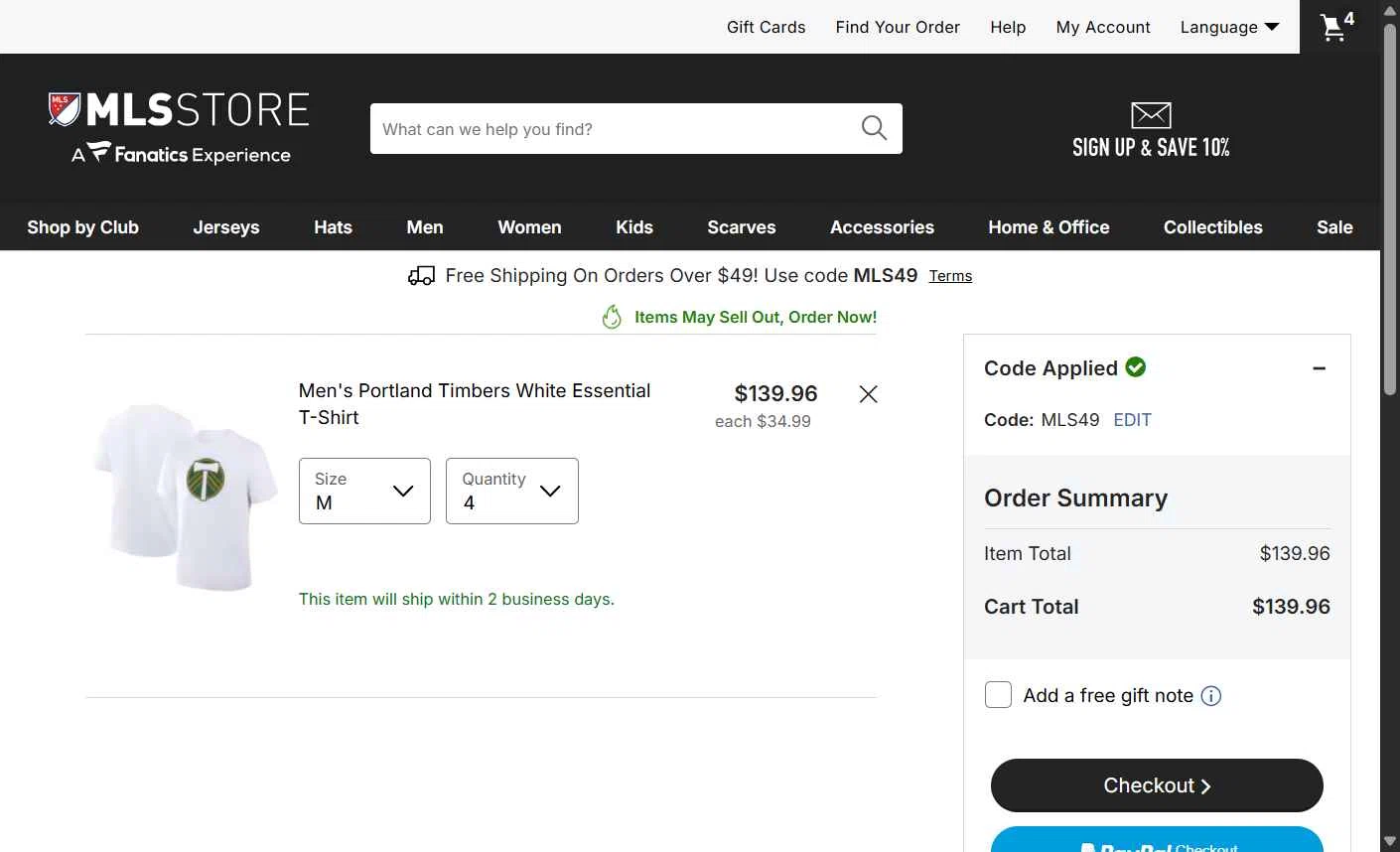Viewport: 1400px width, 852px height.
Task: Click 'ship within 2 business days' text
Action: (457, 599)
